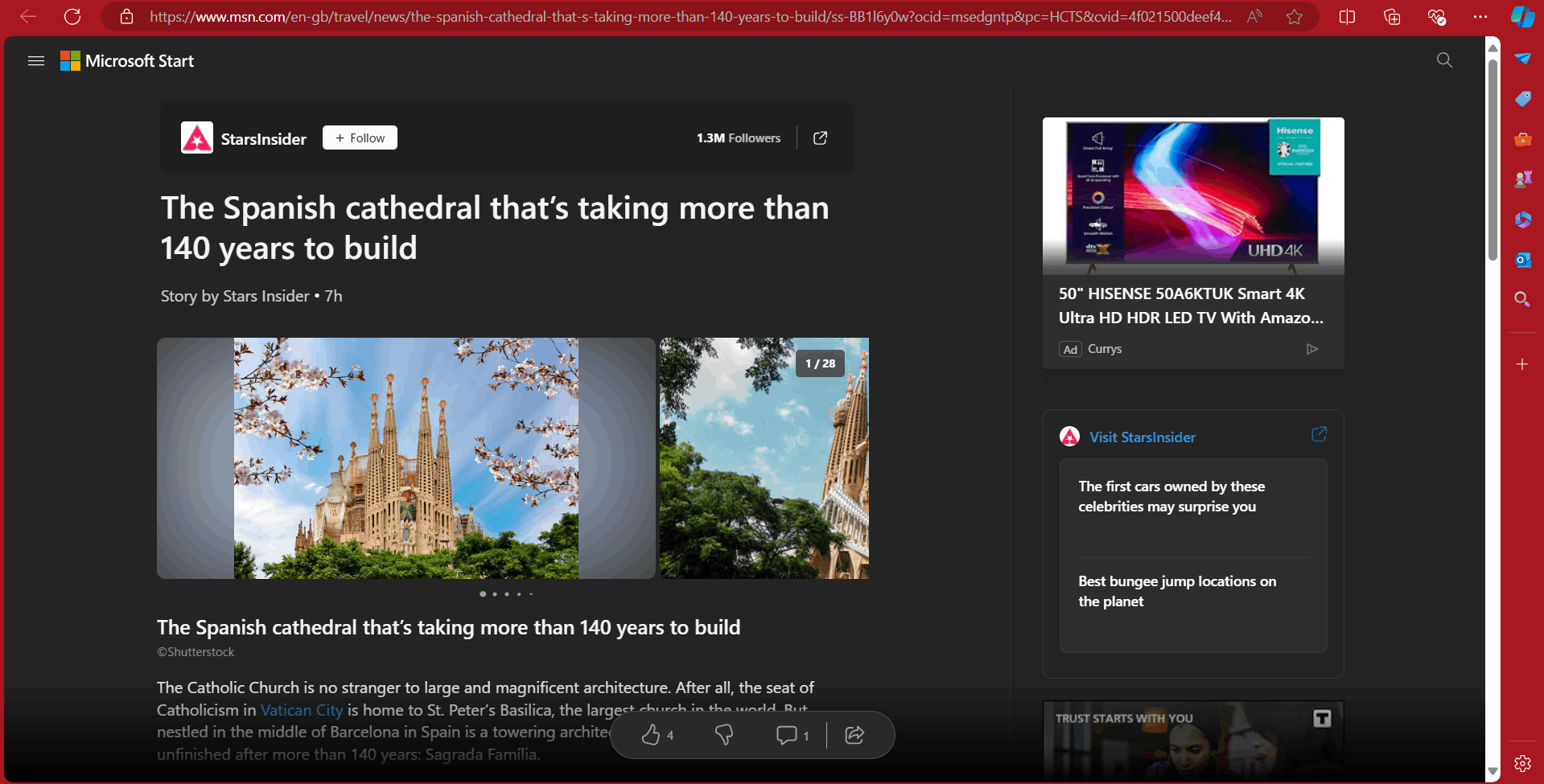The image size is (1544, 784).
Task: Activate the Read aloud icon in address bar
Action: [x=1254, y=16]
